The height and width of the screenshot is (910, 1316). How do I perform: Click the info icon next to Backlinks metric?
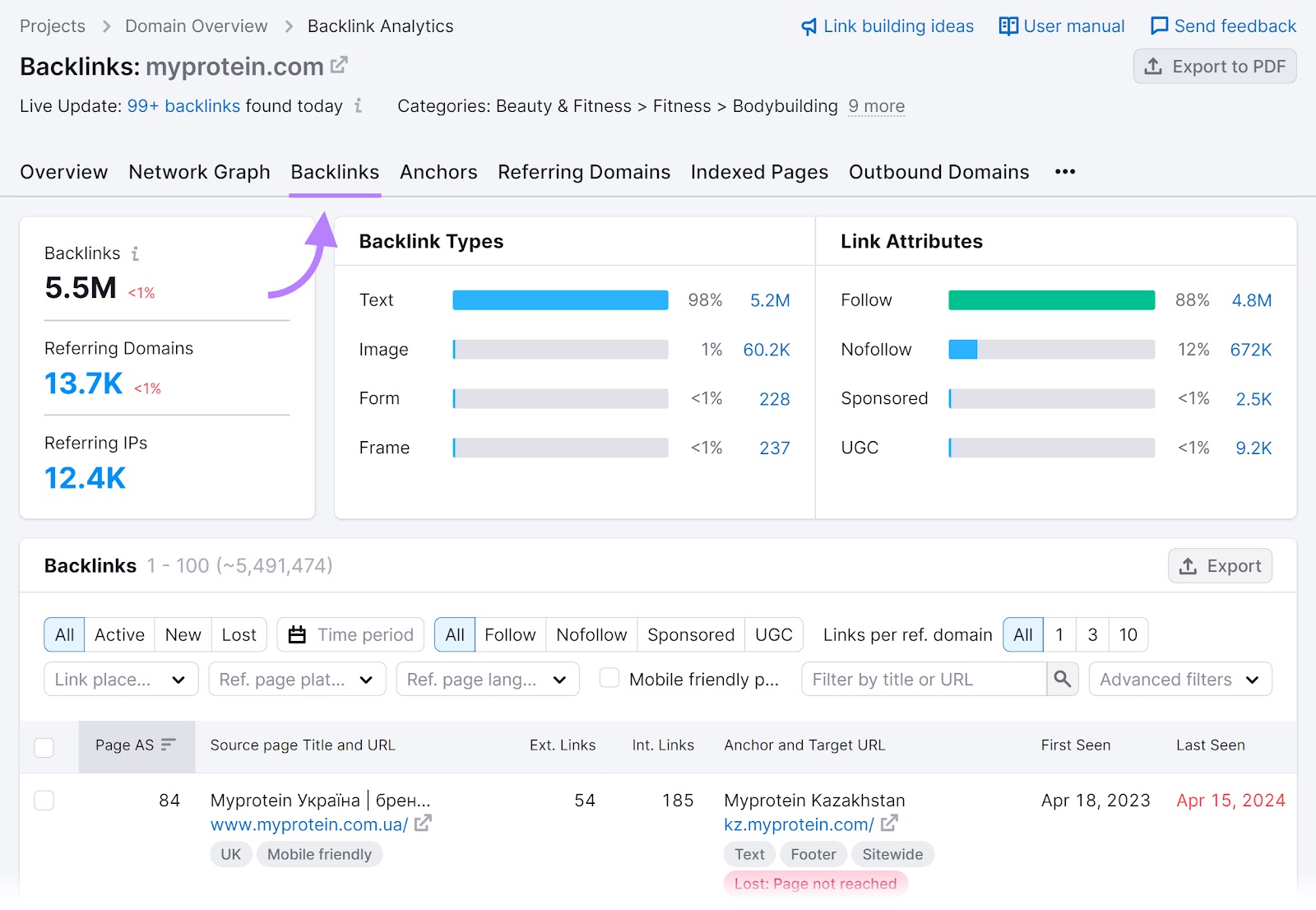click(134, 253)
